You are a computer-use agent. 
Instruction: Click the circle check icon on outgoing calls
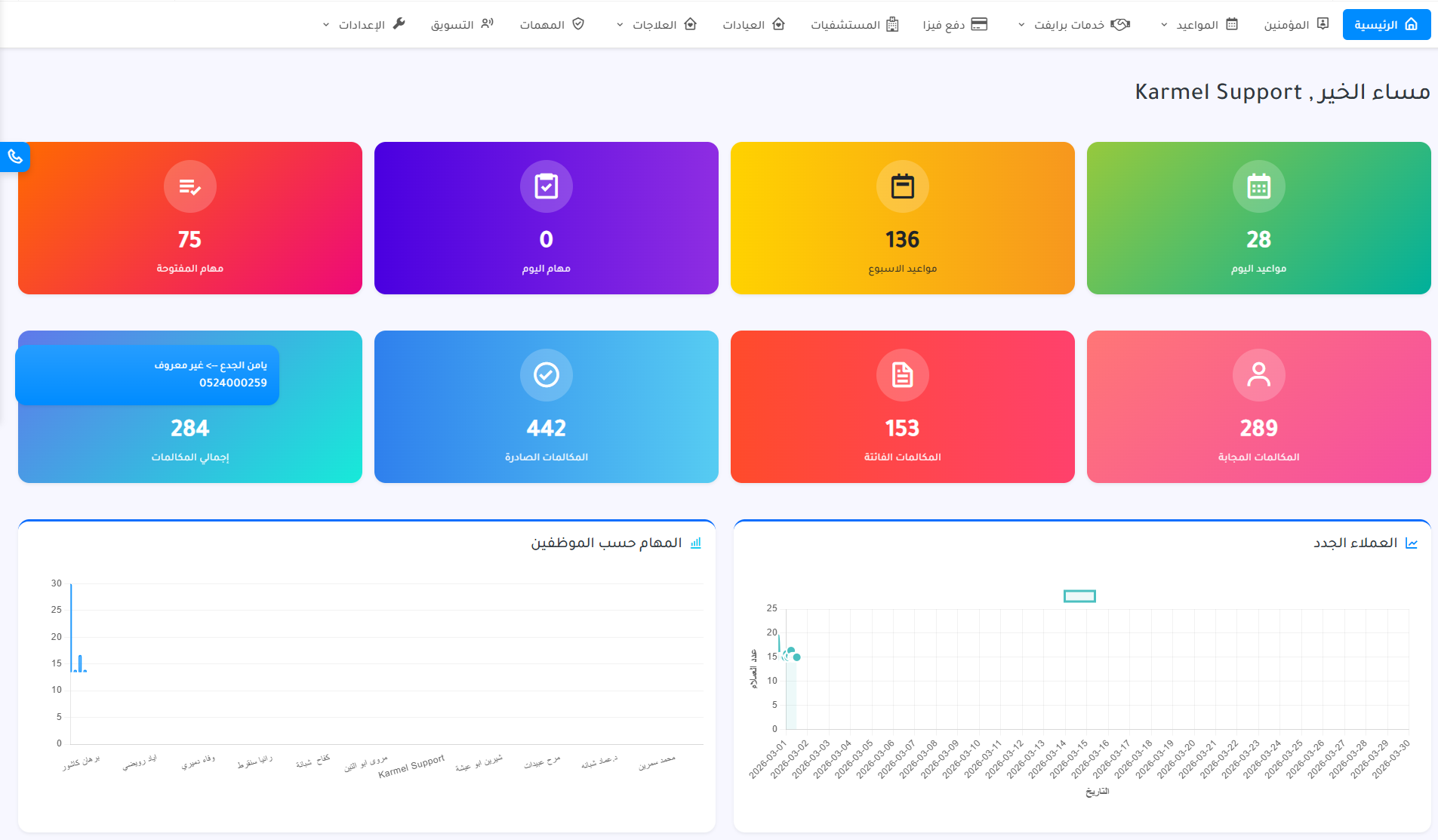coord(546,375)
